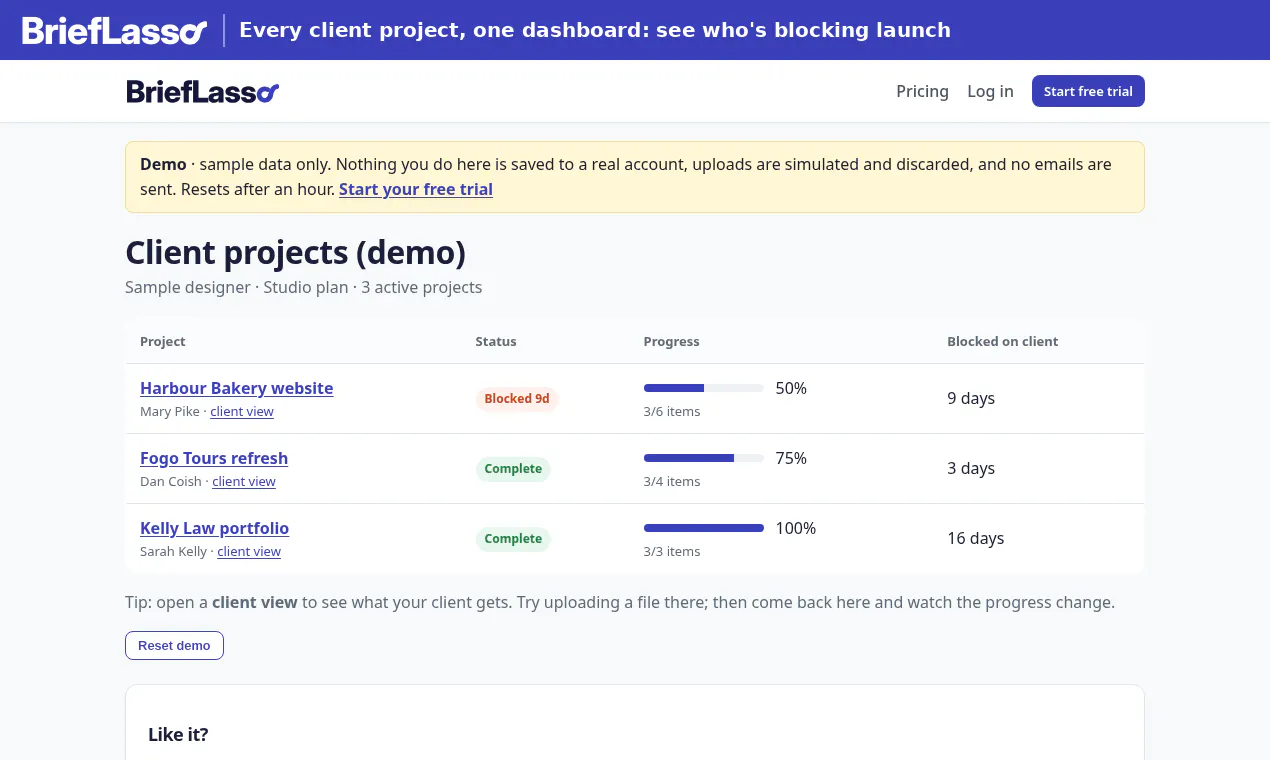Click the Reset demo button
This screenshot has width=1270, height=760.
[x=174, y=645]
